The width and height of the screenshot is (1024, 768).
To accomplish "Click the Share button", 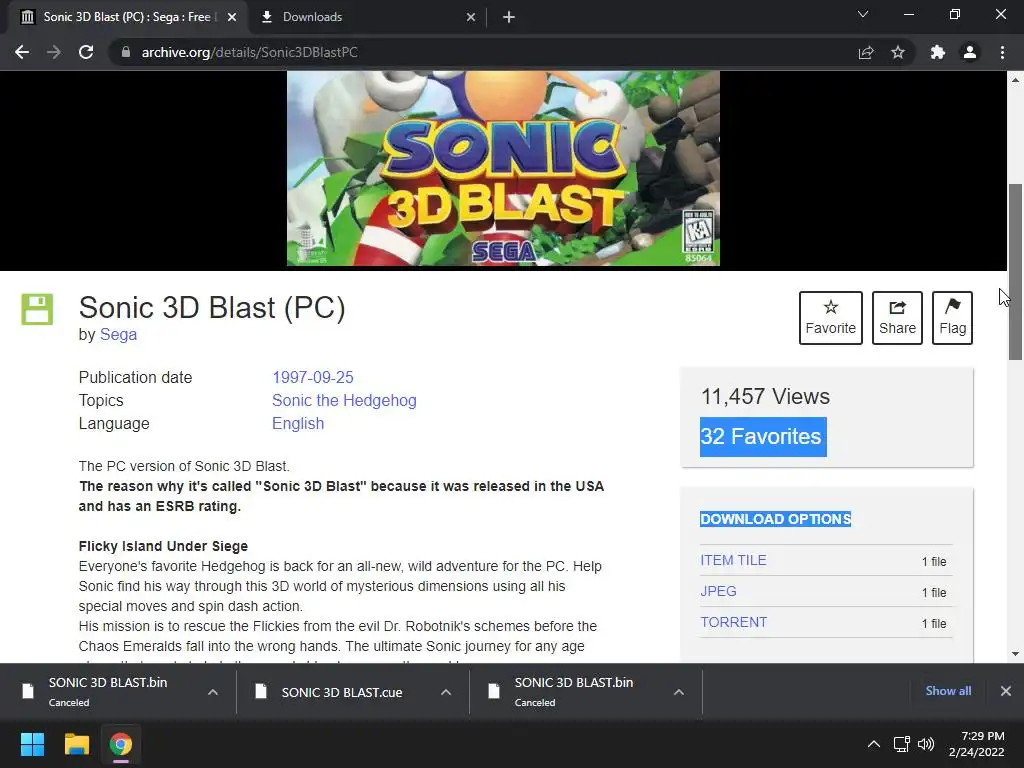I will (897, 317).
